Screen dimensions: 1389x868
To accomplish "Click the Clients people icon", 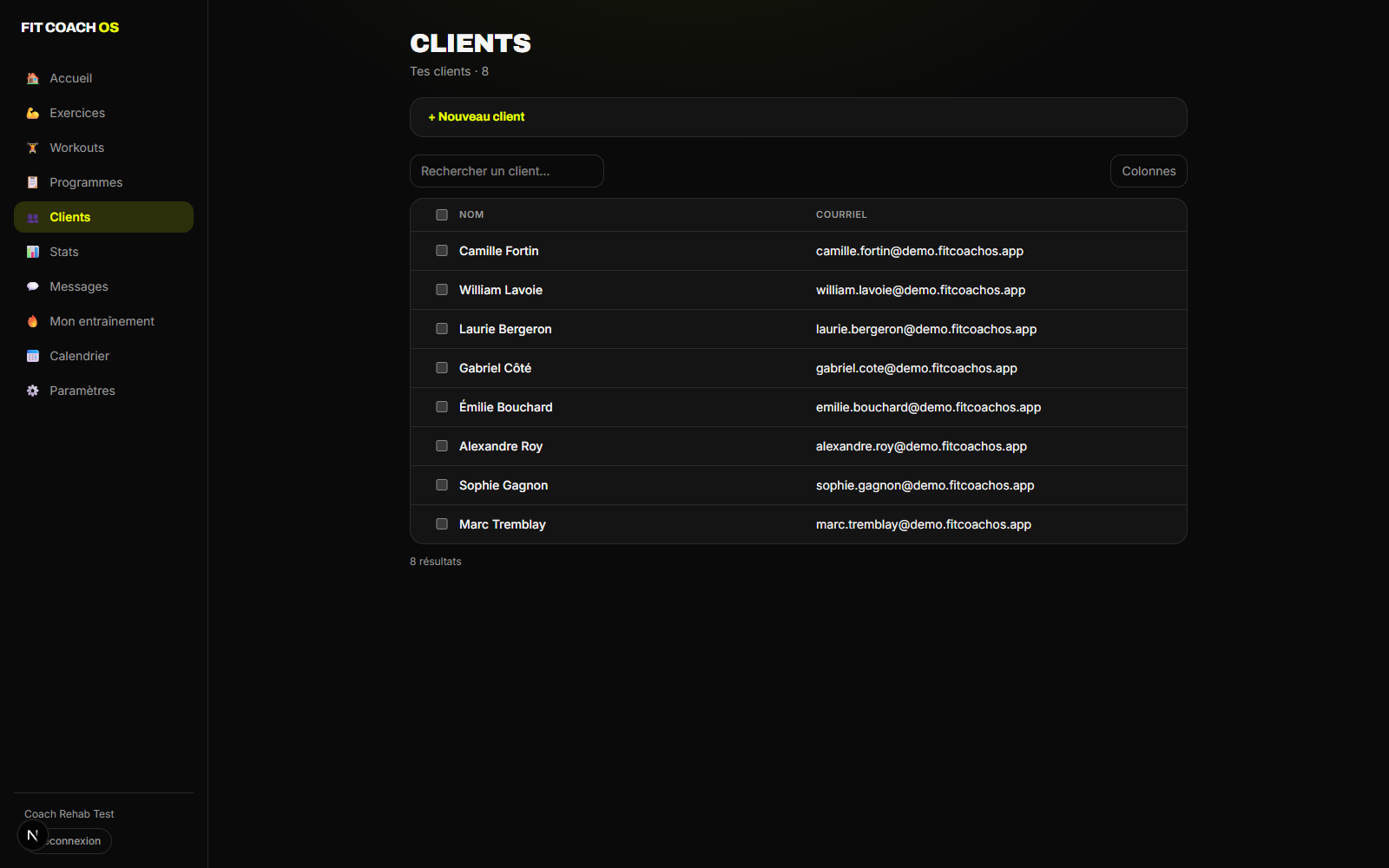I will [33, 217].
